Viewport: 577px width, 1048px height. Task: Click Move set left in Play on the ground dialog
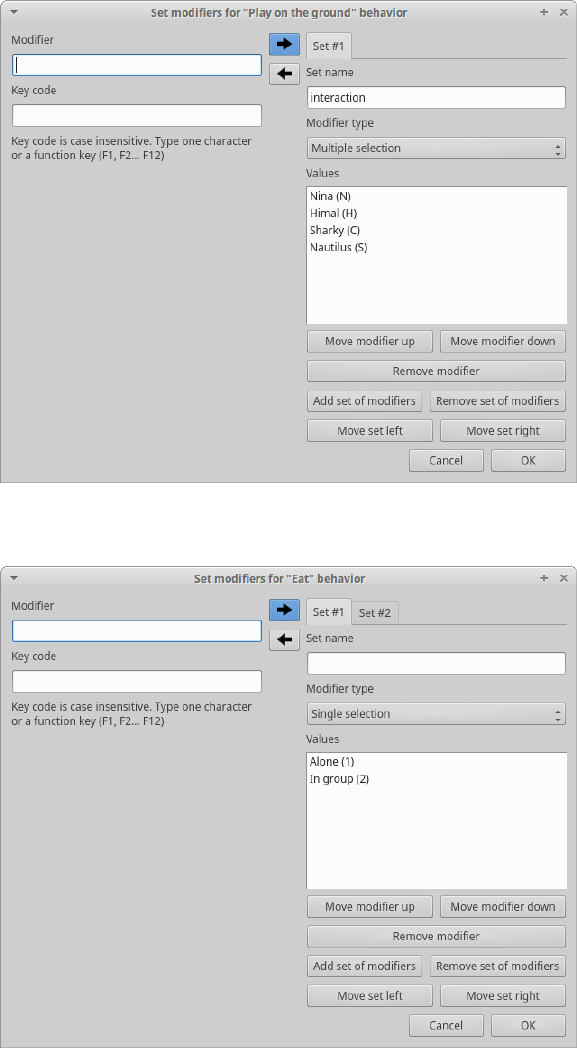pos(370,431)
